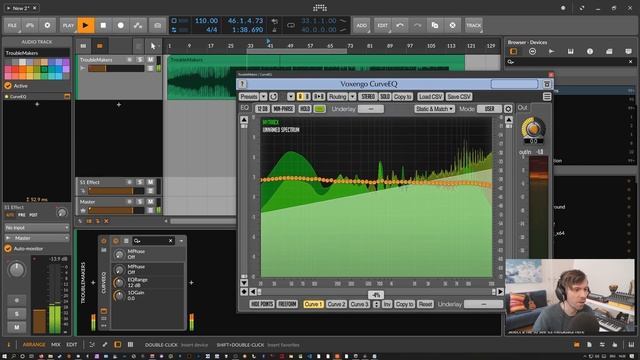The width and height of the screenshot is (640, 360).
Task: Open the Master output dropdown
Action: 37,238
